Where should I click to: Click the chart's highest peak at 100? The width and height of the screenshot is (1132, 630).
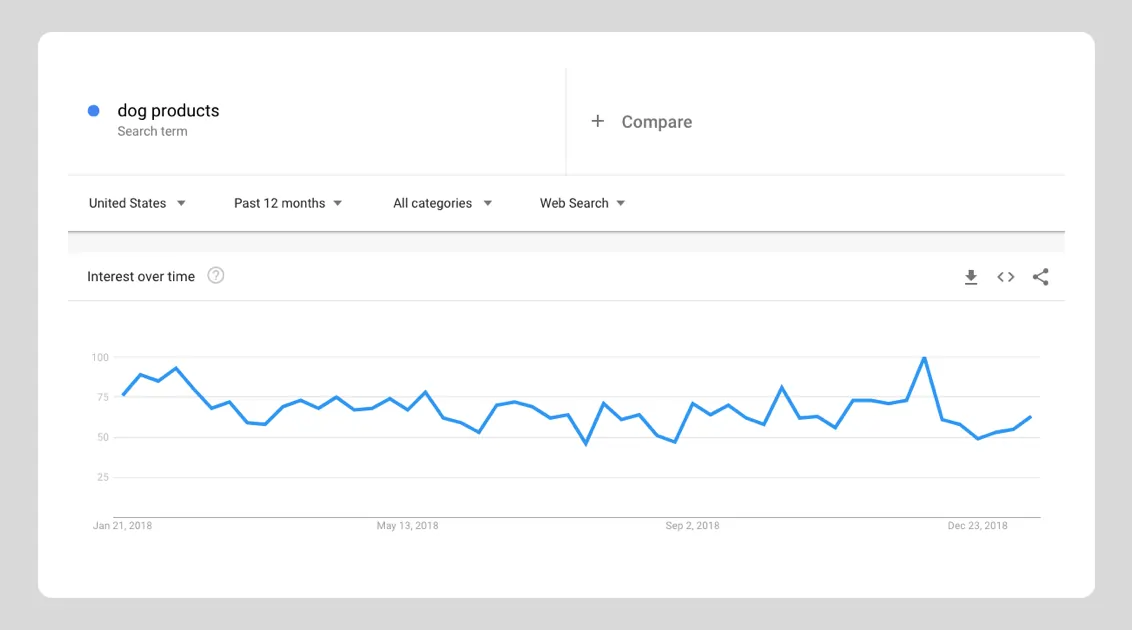pos(924,358)
